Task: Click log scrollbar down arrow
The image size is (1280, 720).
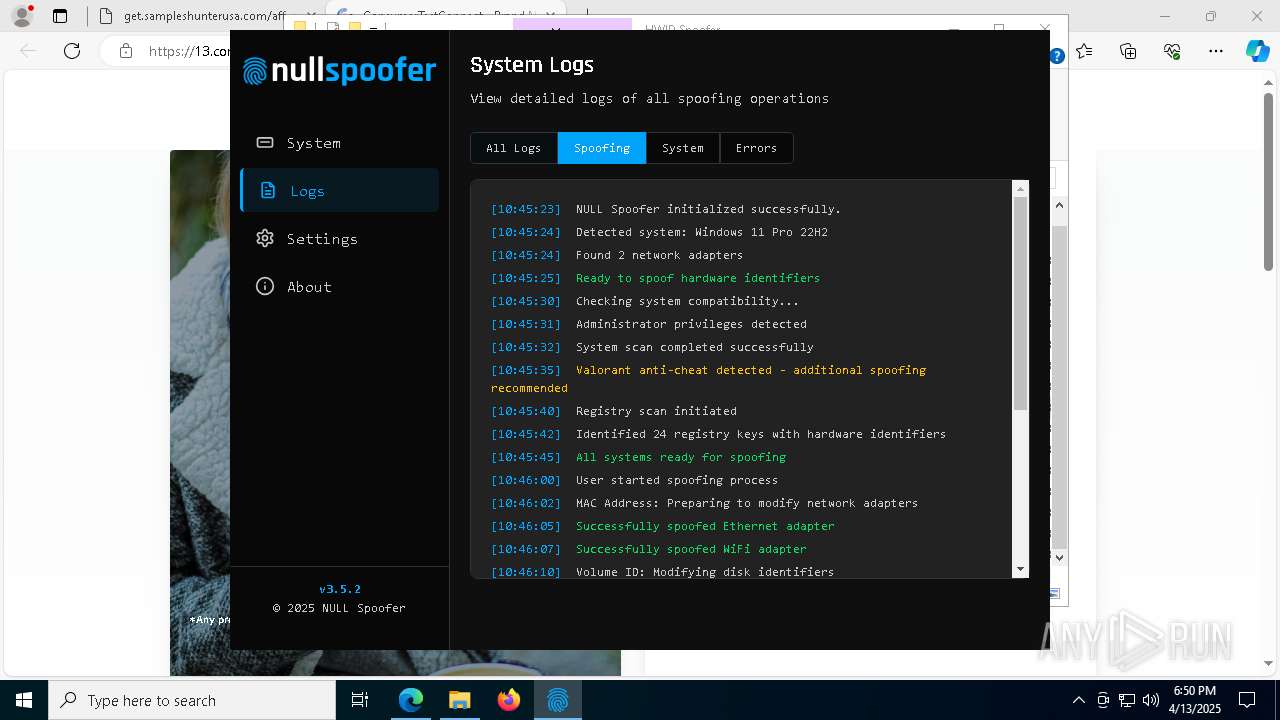Action: point(1020,569)
